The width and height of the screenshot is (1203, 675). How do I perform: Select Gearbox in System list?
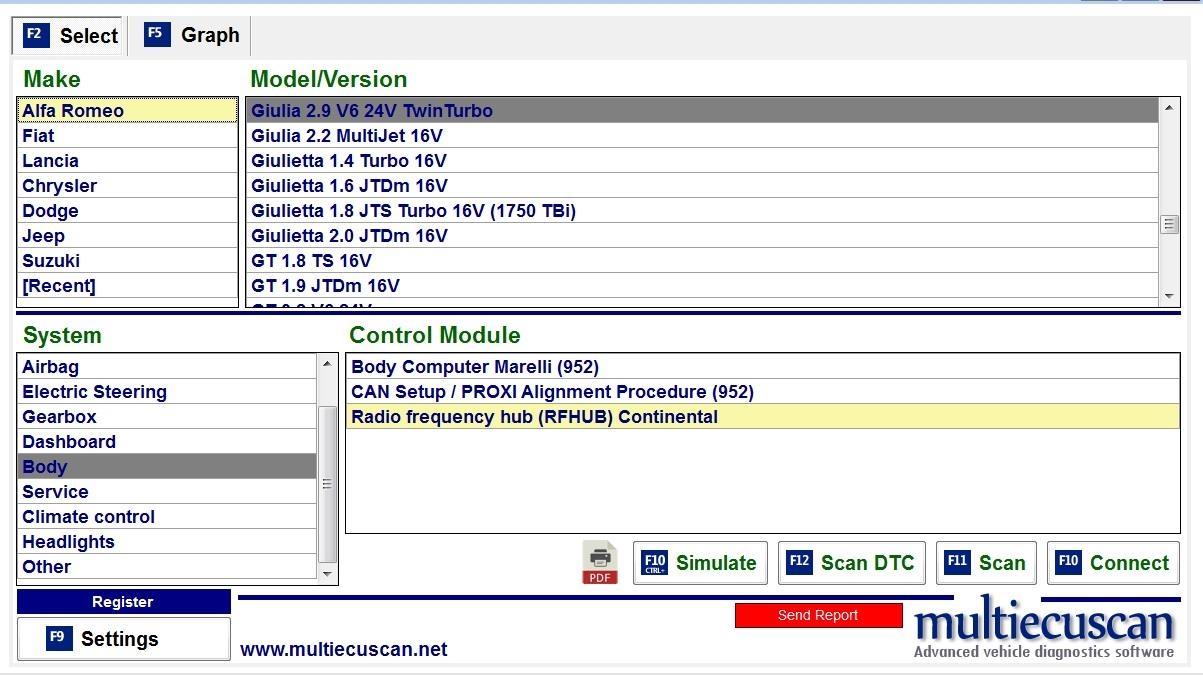[167, 417]
